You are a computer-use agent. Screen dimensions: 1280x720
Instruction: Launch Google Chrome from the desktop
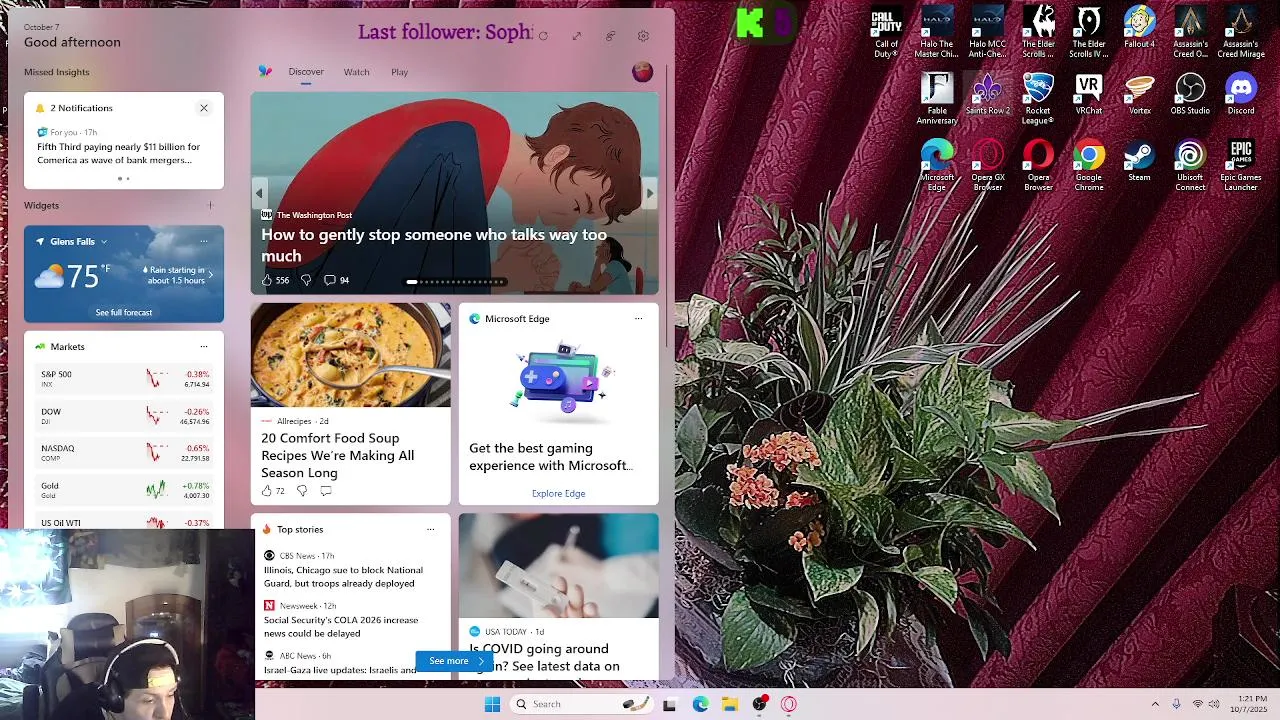(1089, 166)
